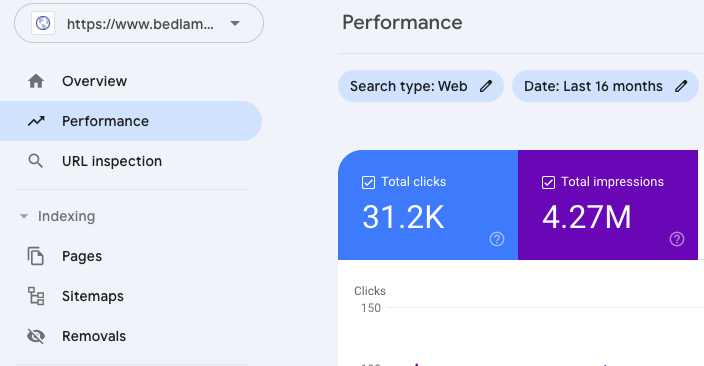Click the property globe favicon
The image size is (704, 366).
tap(43, 23)
